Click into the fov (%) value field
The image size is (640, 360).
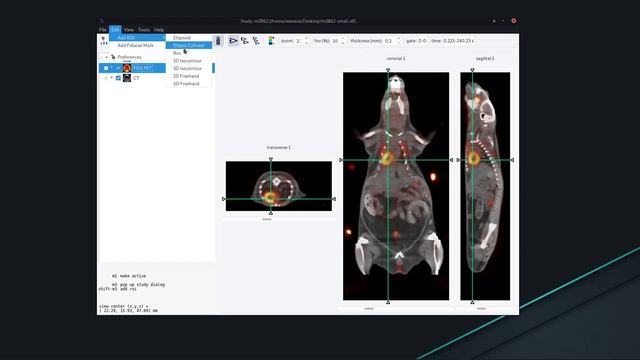point(335,41)
